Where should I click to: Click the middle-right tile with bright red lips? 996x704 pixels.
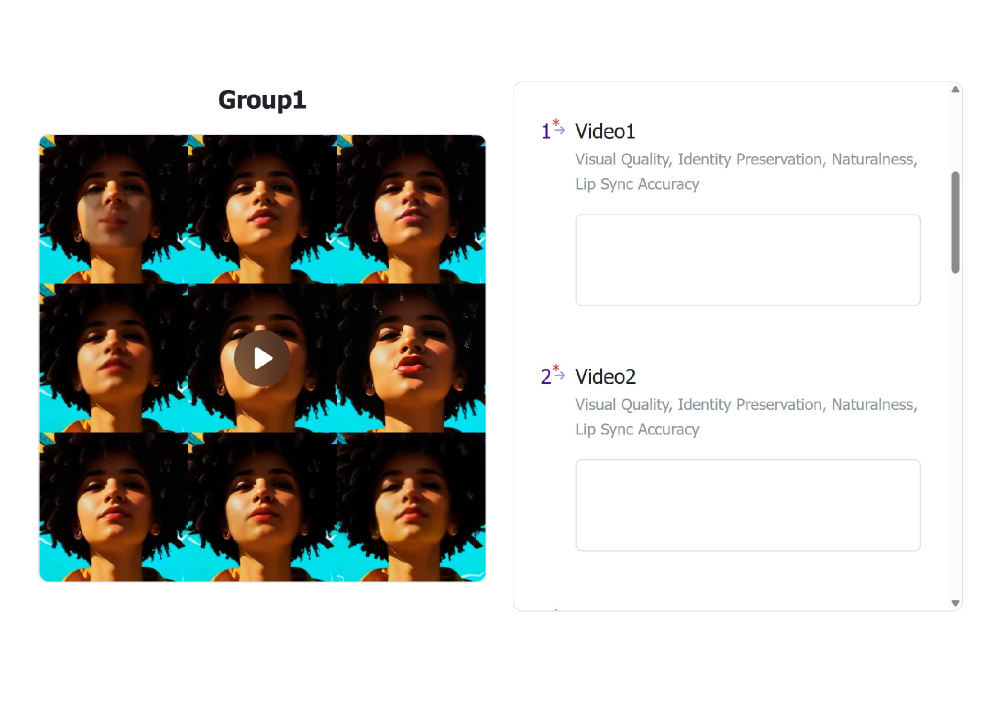point(411,358)
